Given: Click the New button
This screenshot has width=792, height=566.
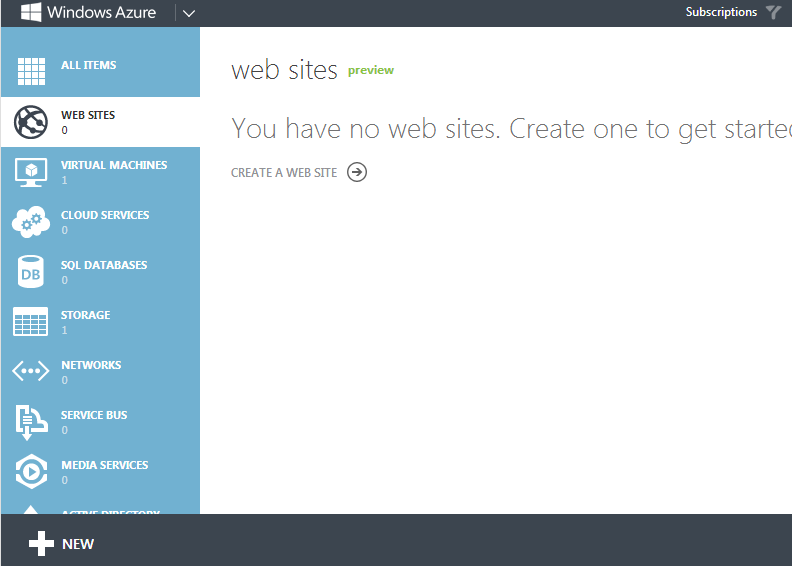Looking at the screenshot, I should click(x=78, y=544).
